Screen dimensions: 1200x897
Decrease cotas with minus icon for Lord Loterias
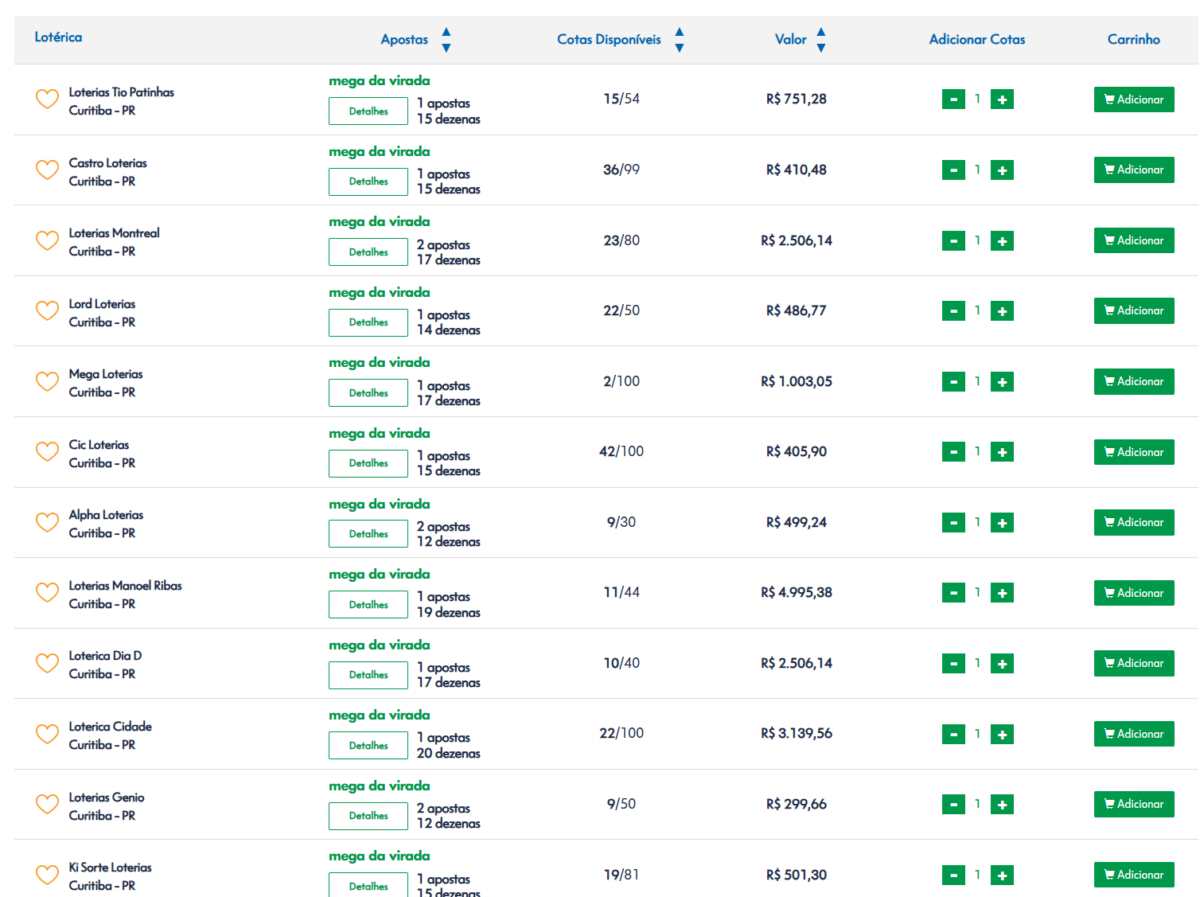pyautogui.click(x=953, y=311)
